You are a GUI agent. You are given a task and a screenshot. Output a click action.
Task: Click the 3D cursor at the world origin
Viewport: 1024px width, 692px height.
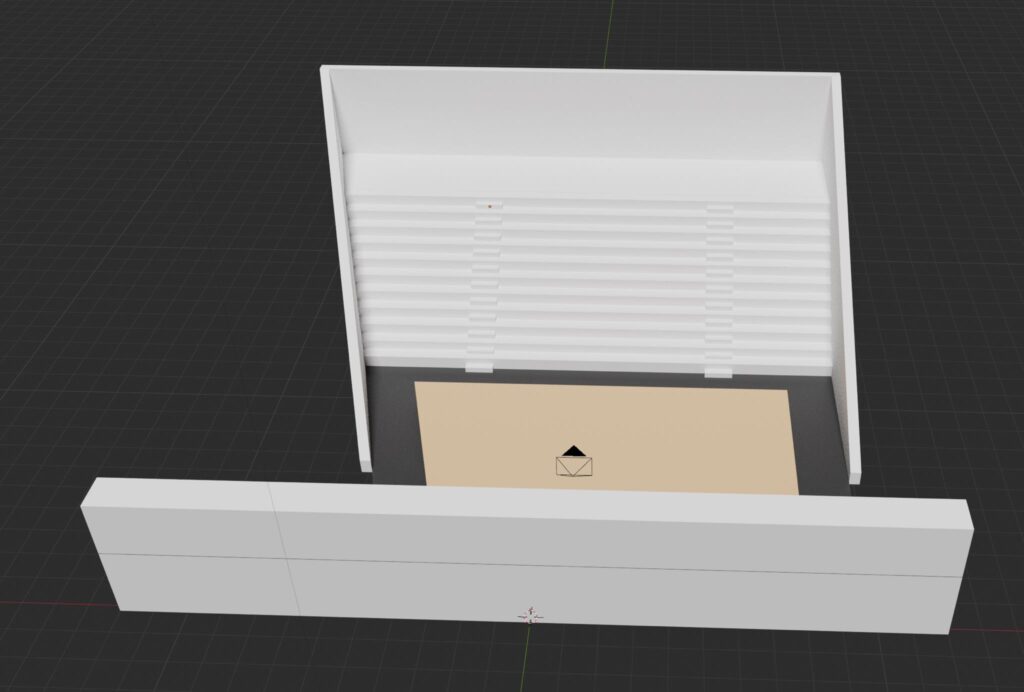click(530, 614)
